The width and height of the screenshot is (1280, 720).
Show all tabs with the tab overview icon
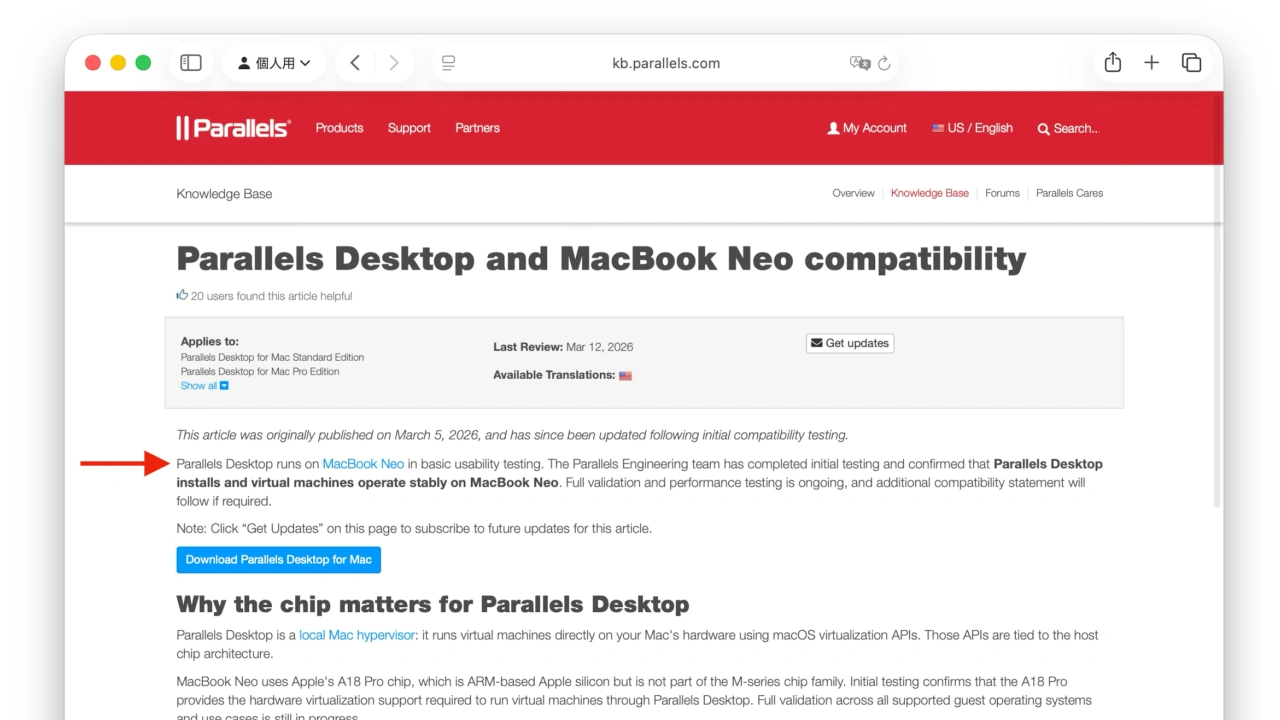(x=1191, y=62)
